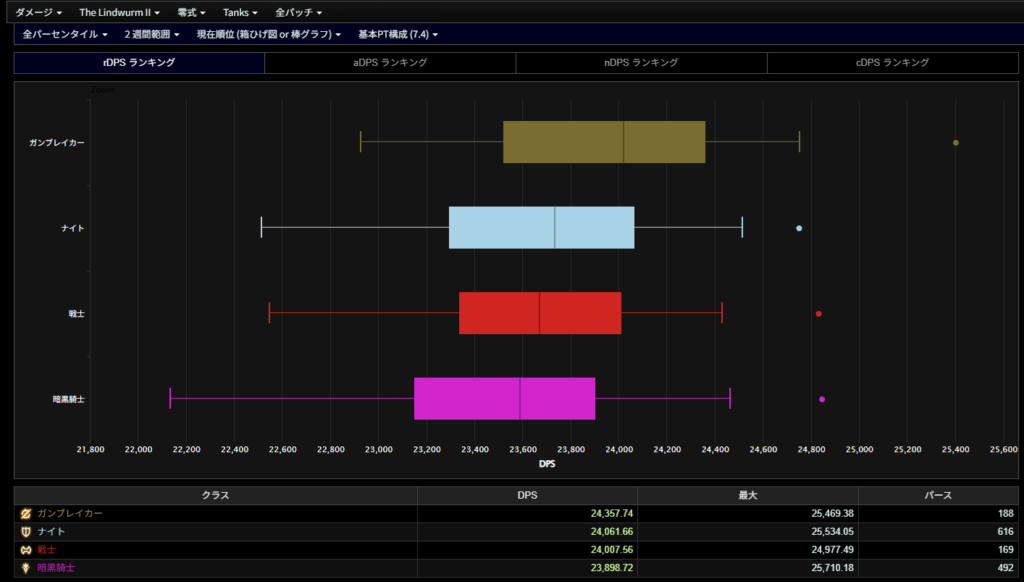Viewport: 1024px width, 582px height.
Task: Expand the The Lindwurm II boss dropdown
Action: click(120, 12)
